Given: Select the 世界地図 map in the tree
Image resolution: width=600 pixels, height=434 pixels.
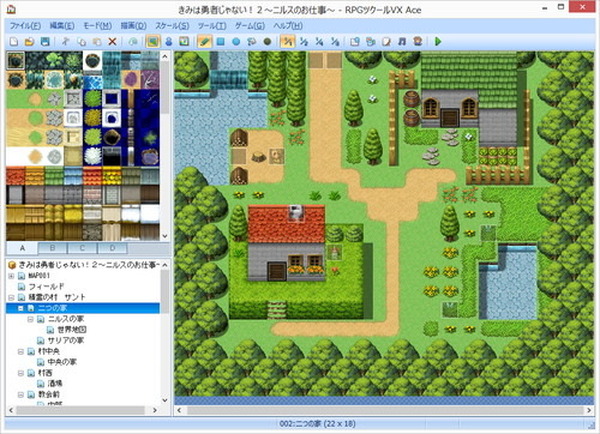Looking at the screenshot, I should click(x=72, y=330).
